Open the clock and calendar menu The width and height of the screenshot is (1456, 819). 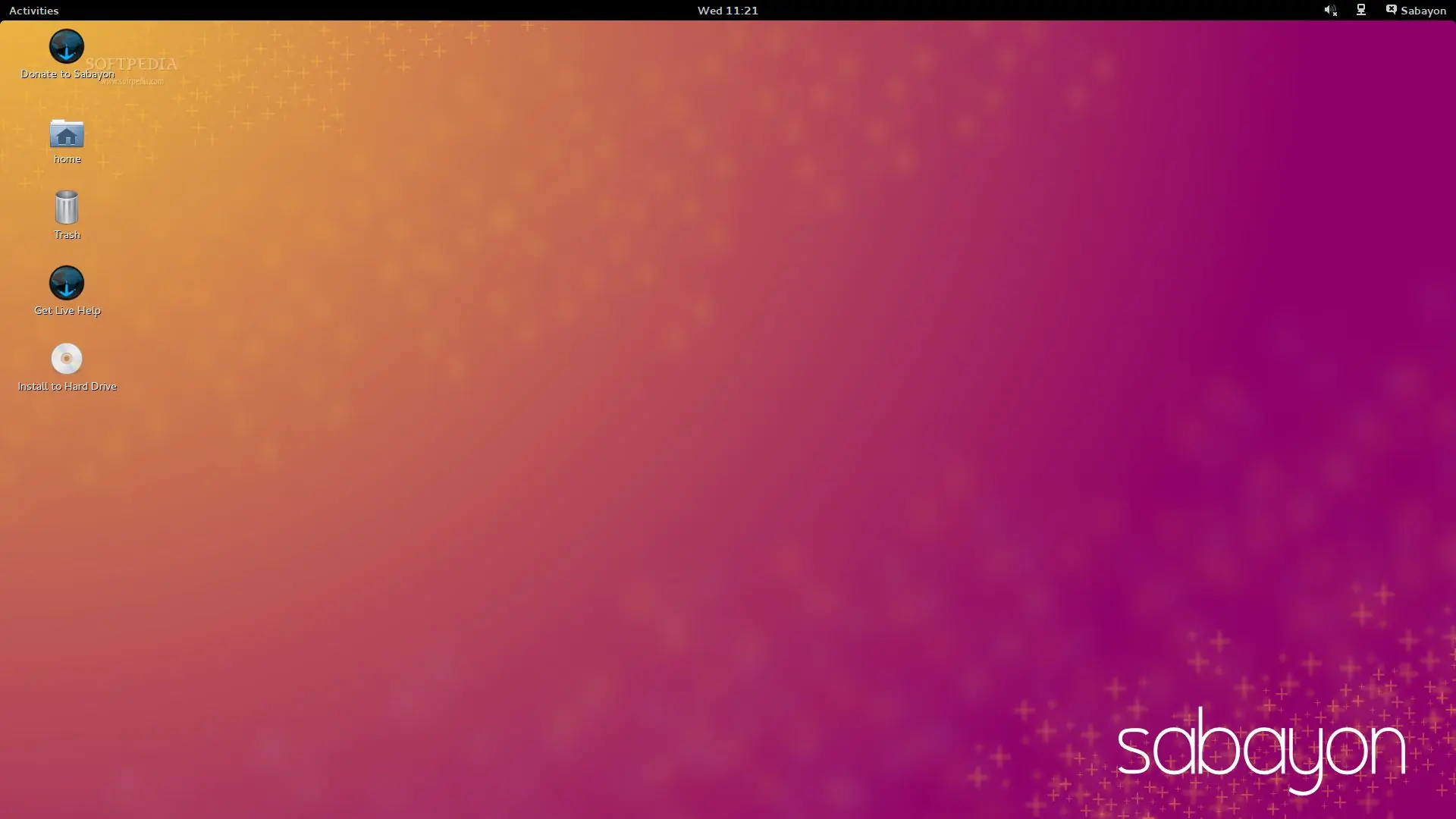pyautogui.click(x=727, y=11)
